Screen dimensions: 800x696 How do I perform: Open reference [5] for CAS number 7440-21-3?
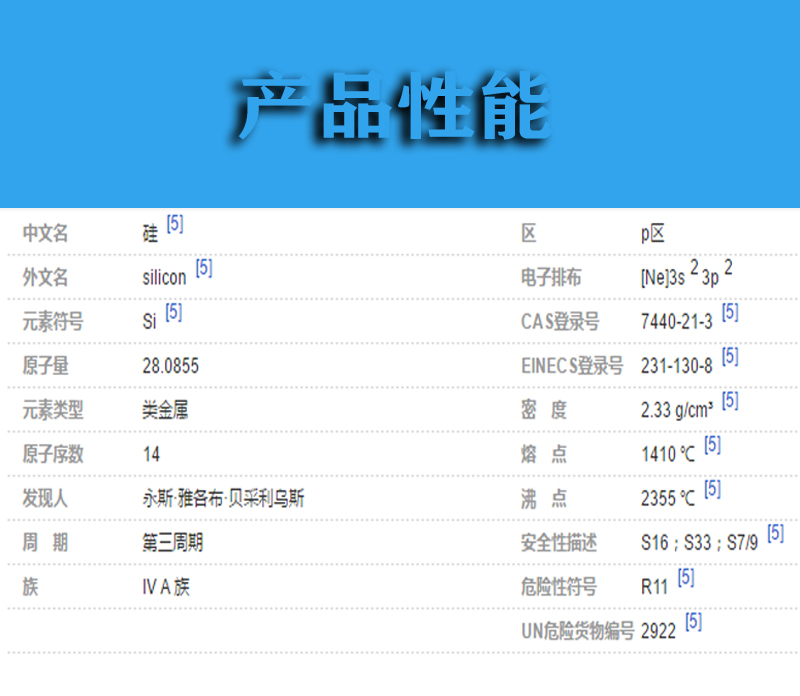point(730,313)
